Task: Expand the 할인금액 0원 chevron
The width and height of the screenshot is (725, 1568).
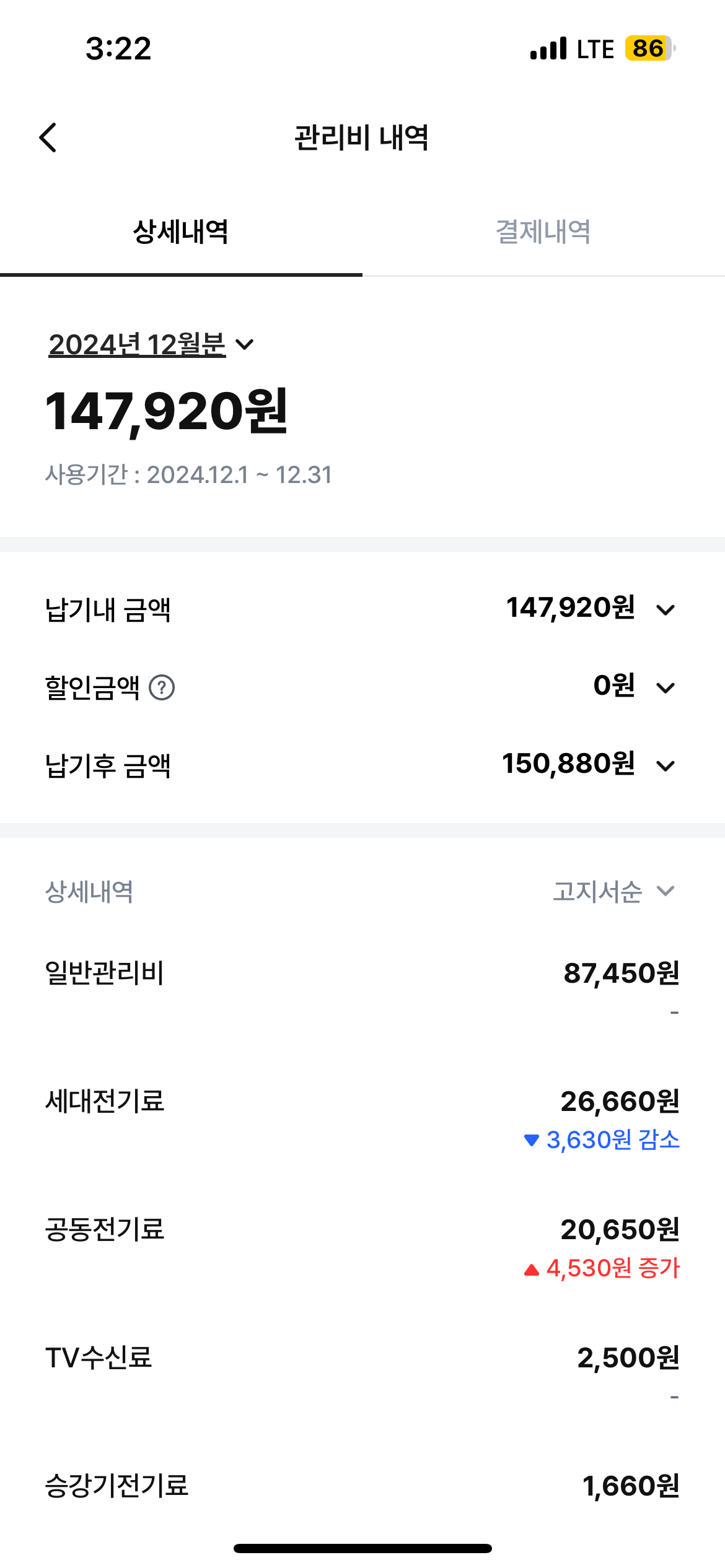Action: [x=666, y=687]
